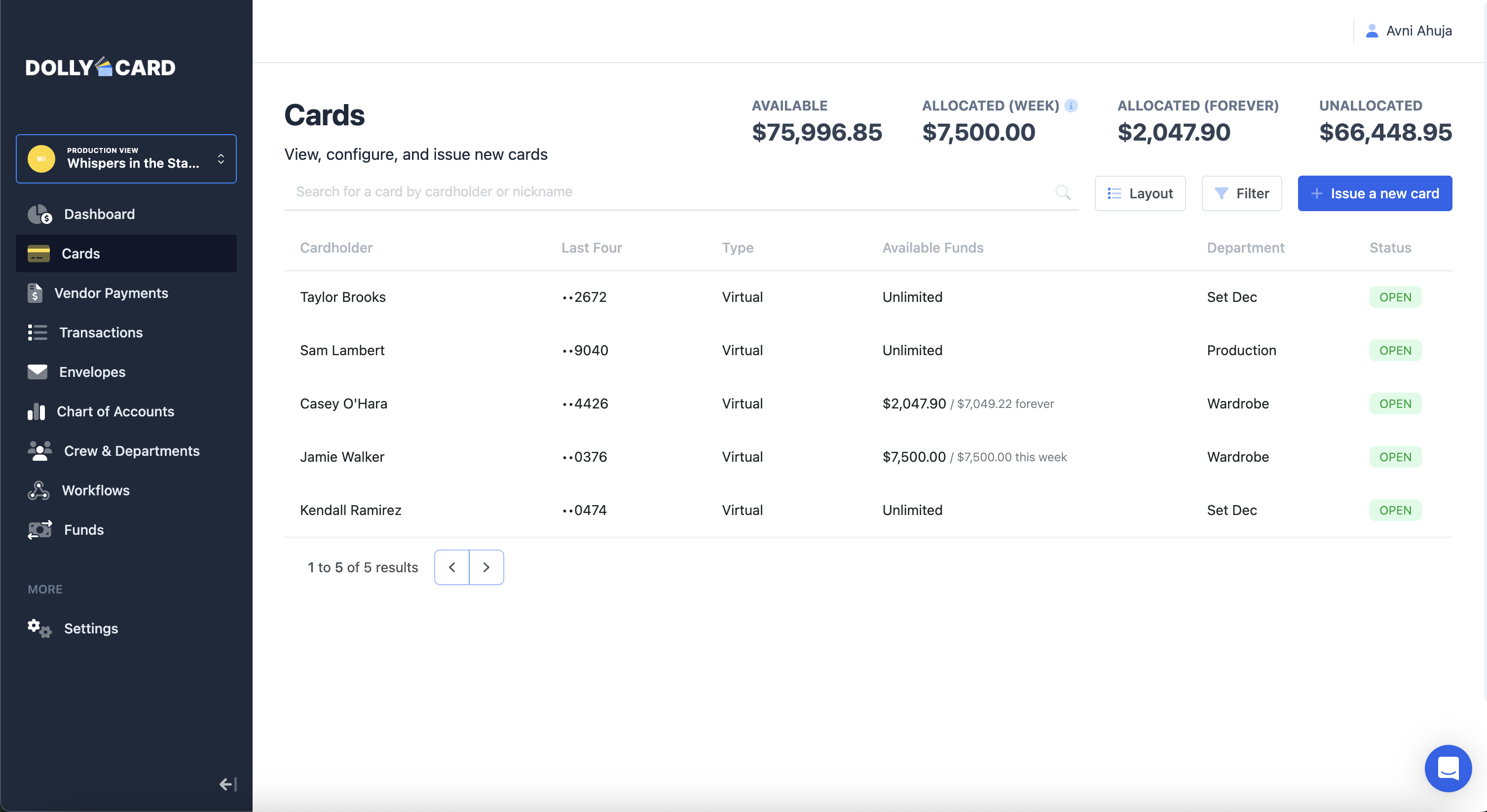1487x812 pixels.
Task: Go to Crew & Departments page
Action: point(132,451)
